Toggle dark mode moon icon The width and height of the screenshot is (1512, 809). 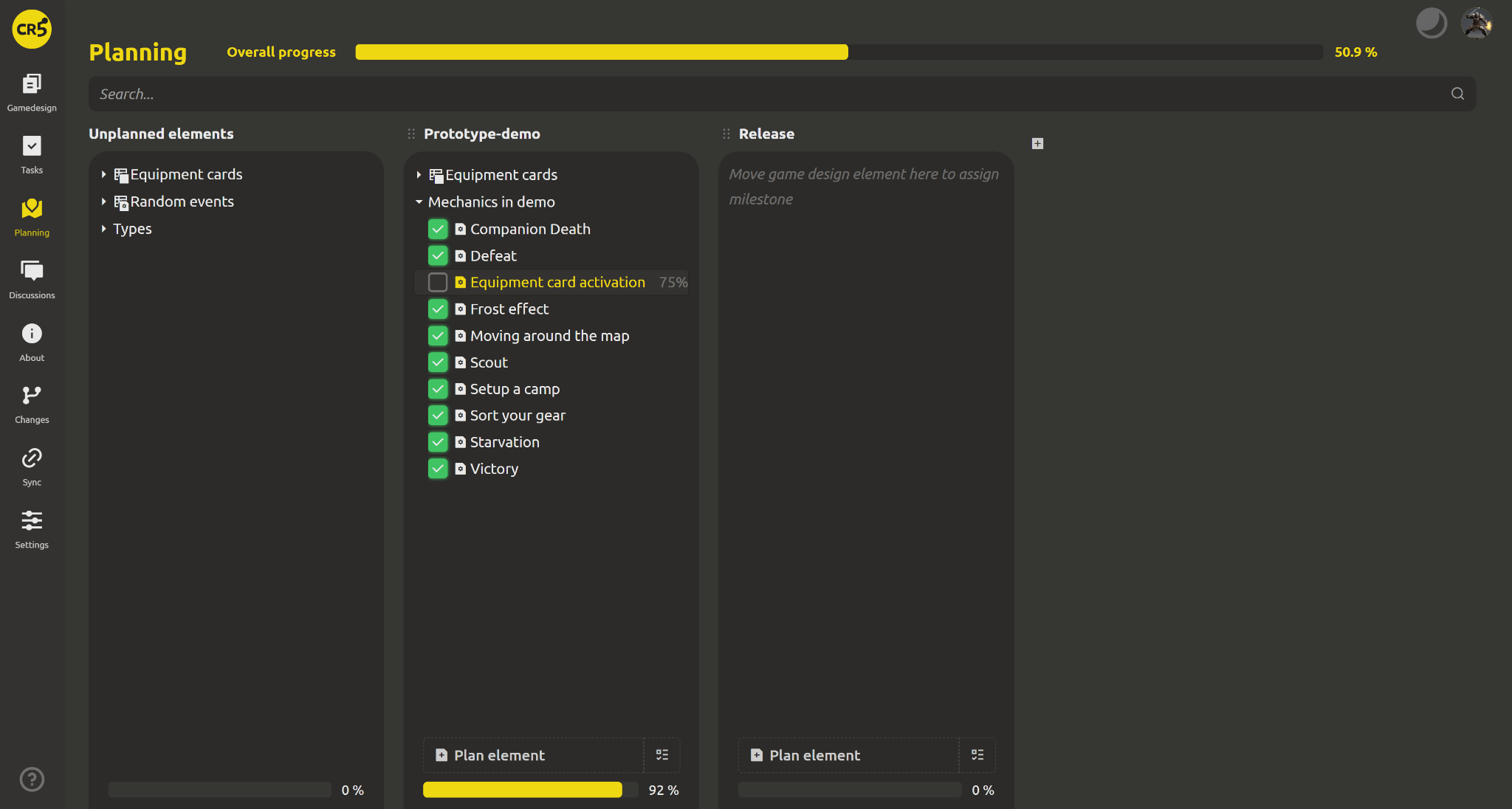[x=1431, y=24]
